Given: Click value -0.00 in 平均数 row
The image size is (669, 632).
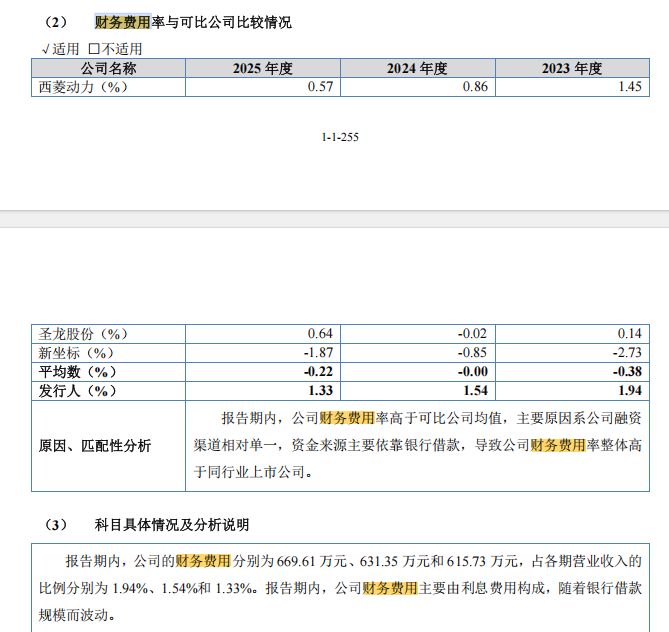Looking at the screenshot, I should pyautogui.click(x=473, y=371).
